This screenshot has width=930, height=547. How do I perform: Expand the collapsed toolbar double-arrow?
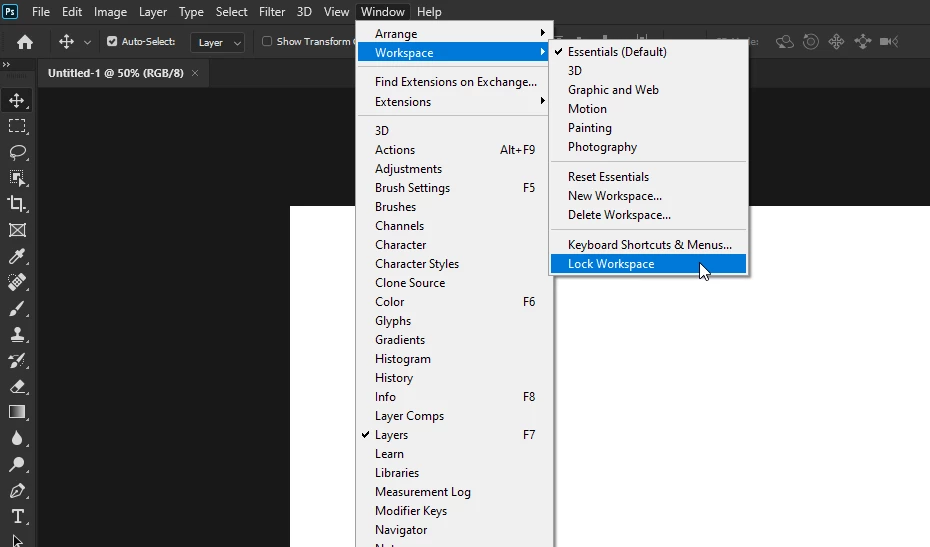click(x=6, y=64)
